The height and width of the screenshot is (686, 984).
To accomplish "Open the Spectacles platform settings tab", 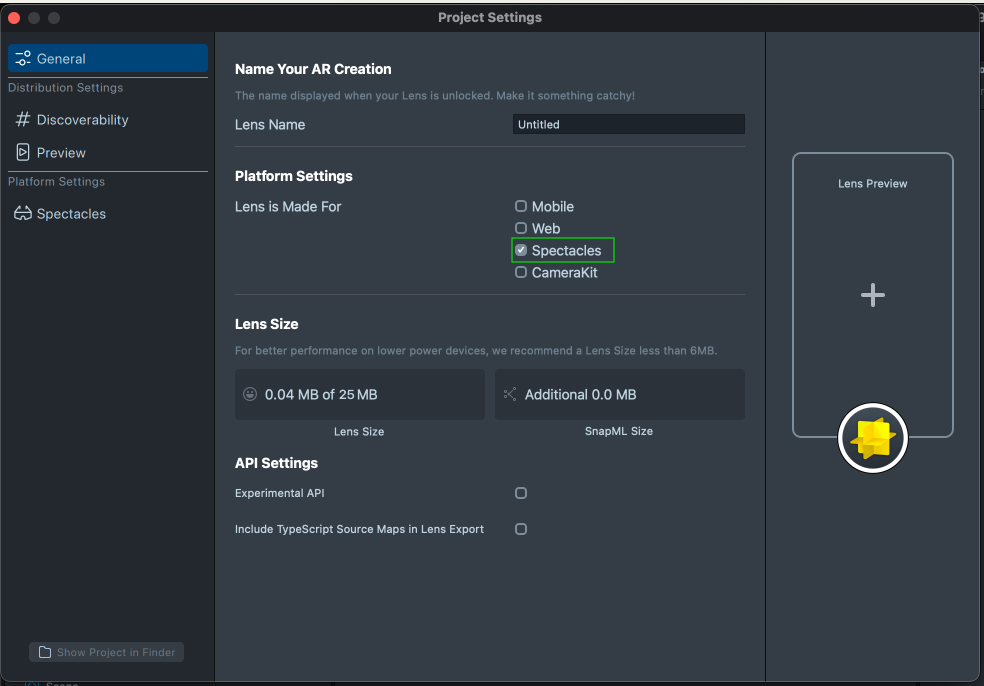I will click(71, 214).
